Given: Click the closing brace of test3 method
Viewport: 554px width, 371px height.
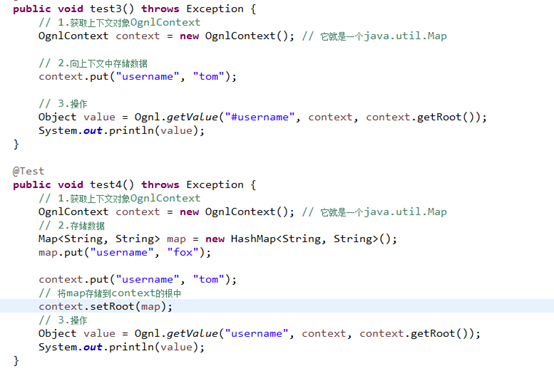Looking at the screenshot, I should (x=16, y=144).
